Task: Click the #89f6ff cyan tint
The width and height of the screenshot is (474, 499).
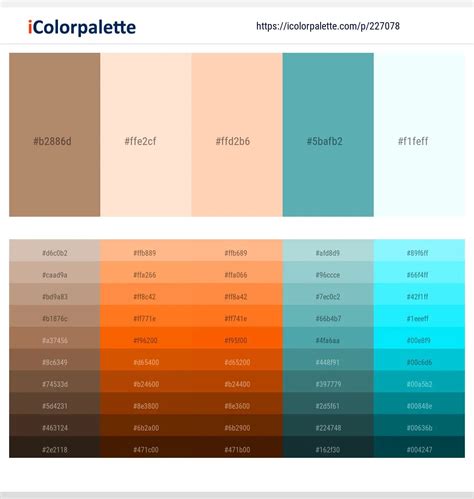Action: pyautogui.click(x=419, y=250)
